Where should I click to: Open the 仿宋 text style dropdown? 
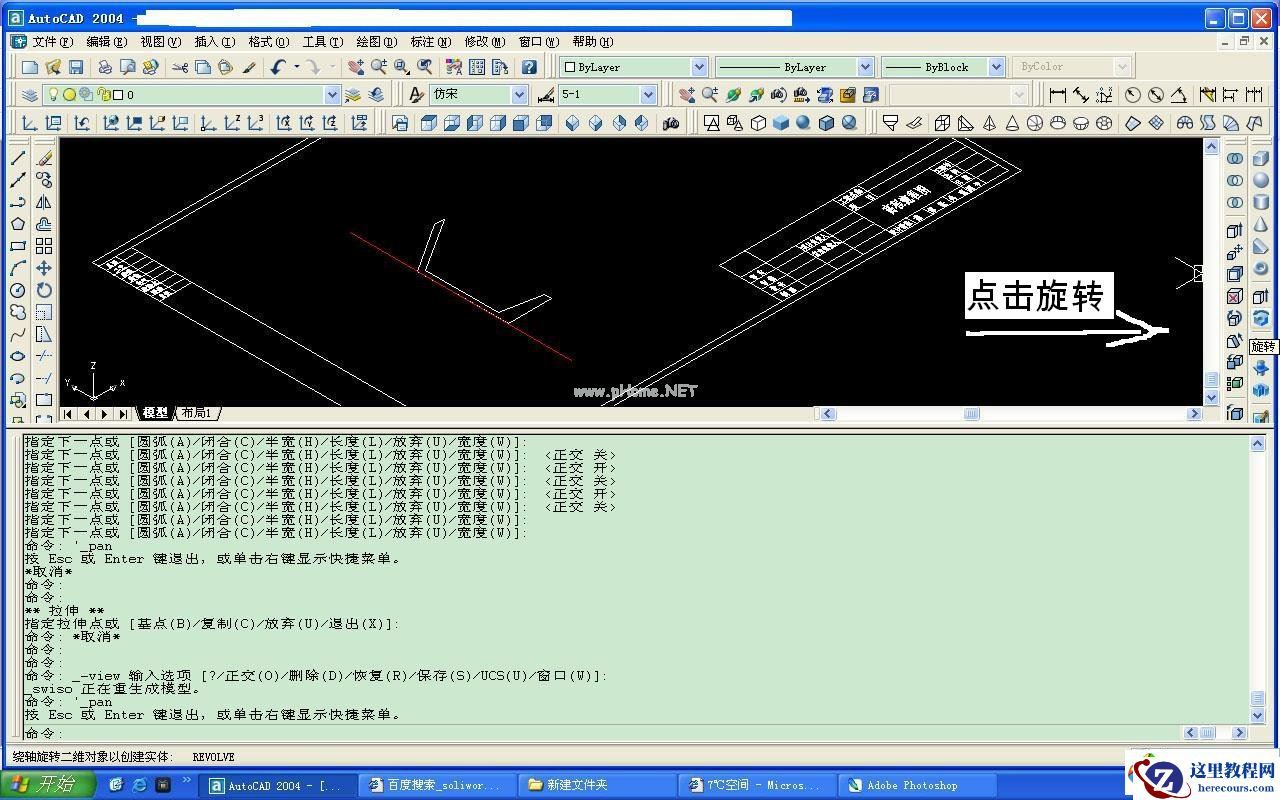click(x=519, y=95)
